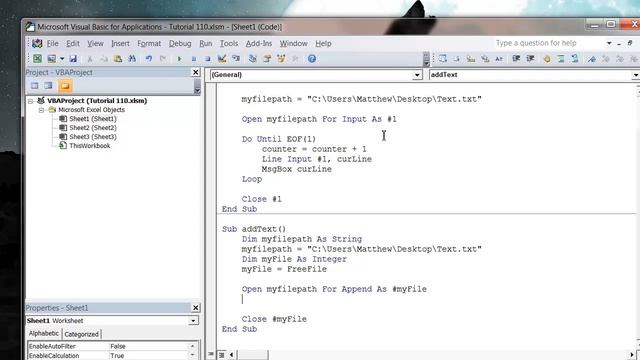Click the List Properties/Methods edit toolbar icon
Screen dimensions: 640x360
(443, 59)
